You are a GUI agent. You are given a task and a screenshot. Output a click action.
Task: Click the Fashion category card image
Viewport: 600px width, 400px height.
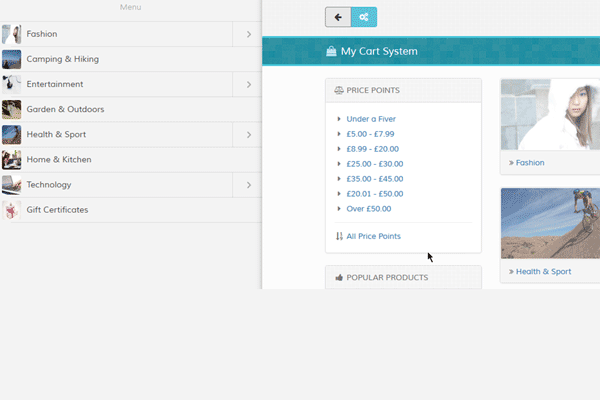[x=550, y=114]
